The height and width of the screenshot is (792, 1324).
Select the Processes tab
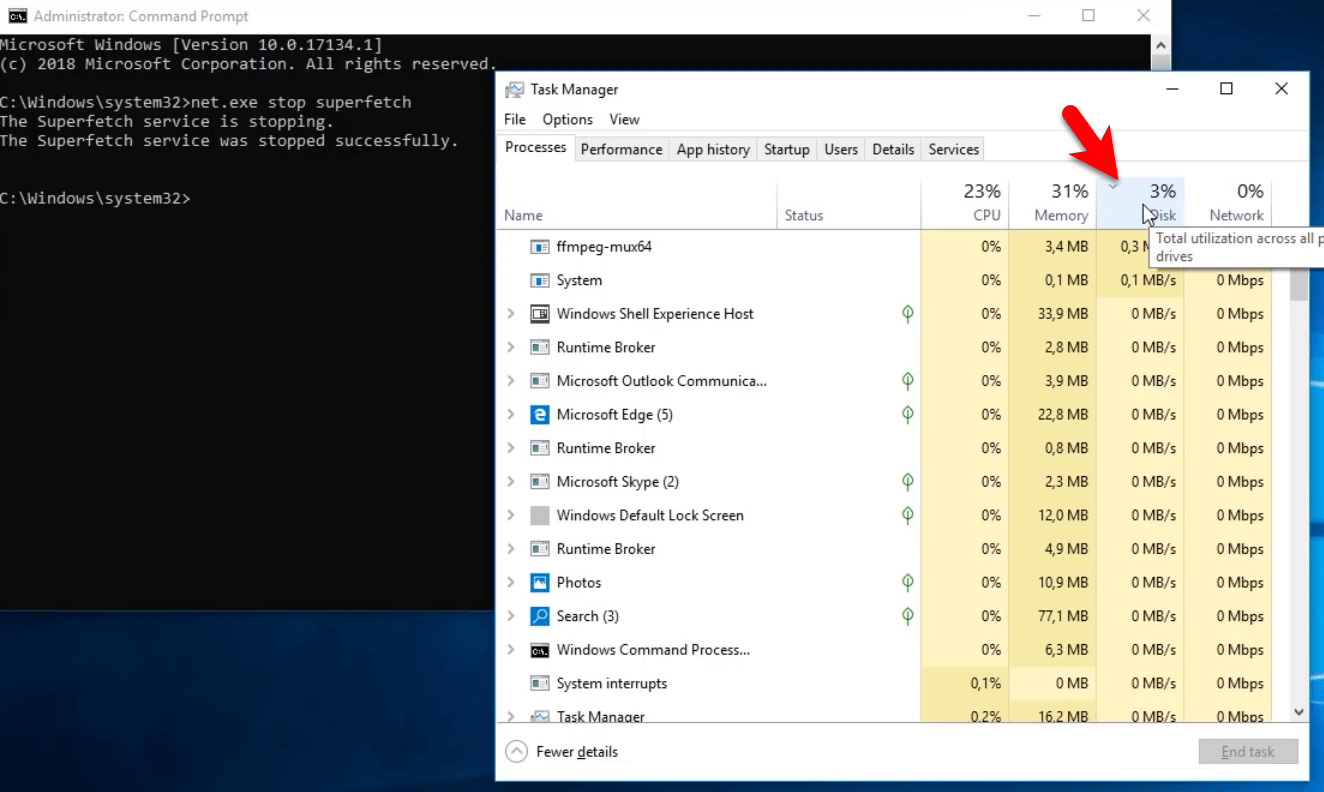(x=536, y=148)
